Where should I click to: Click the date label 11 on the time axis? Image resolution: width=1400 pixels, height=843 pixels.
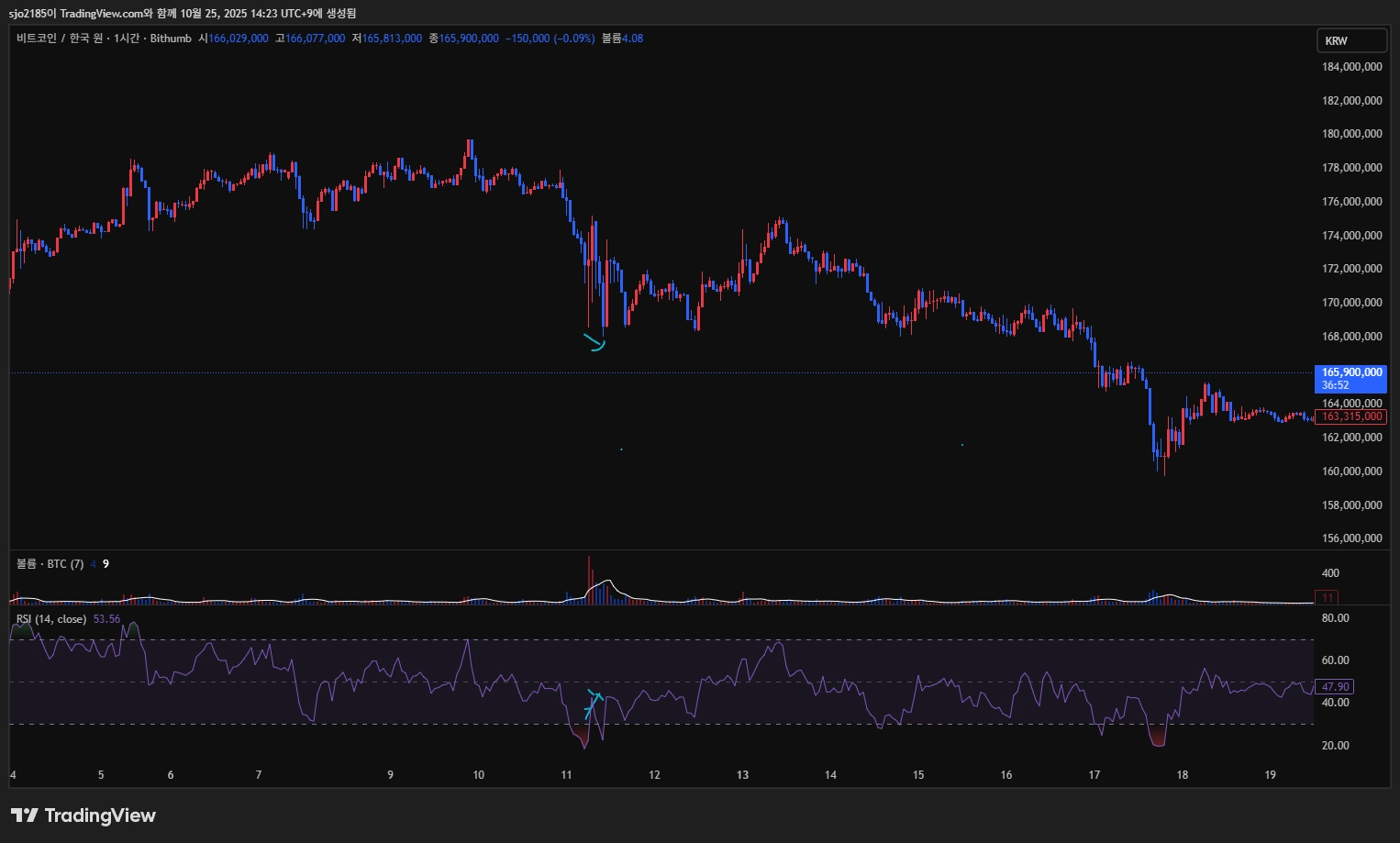pos(566,775)
